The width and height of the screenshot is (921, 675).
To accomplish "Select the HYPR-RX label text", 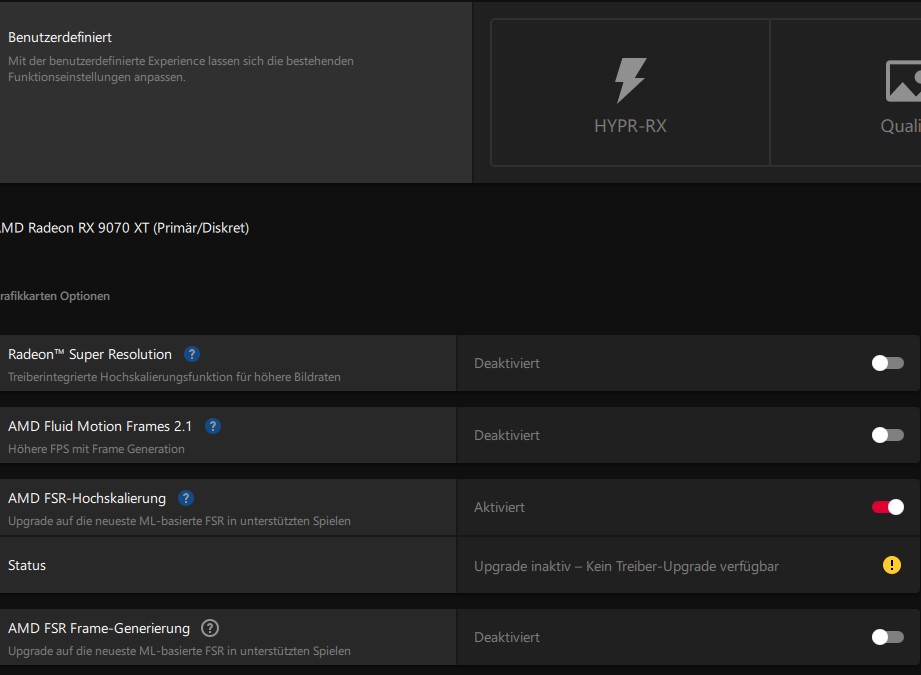I will [x=630, y=126].
